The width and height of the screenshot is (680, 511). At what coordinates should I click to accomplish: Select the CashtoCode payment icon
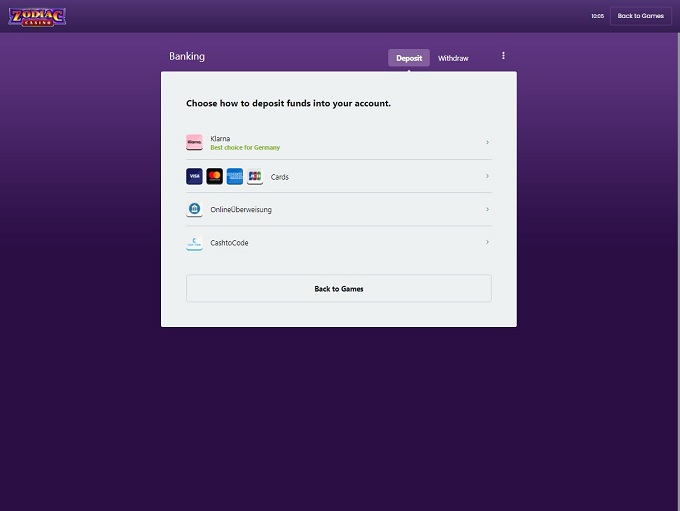coord(194,243)
